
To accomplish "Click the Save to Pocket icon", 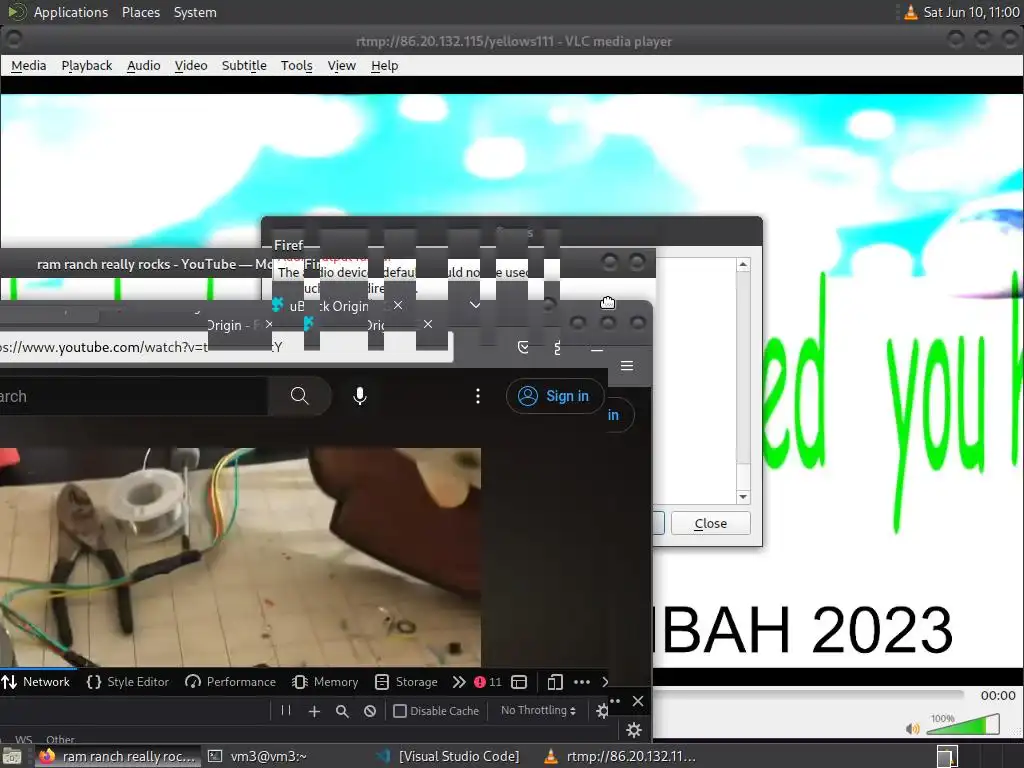I will 524,347.
